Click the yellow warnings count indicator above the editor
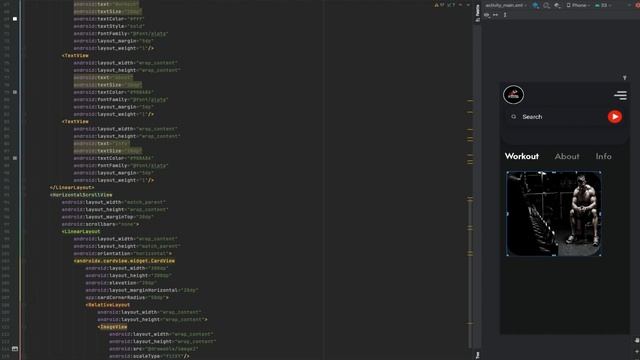Viewport: 640px width, 360px height. point(440,5)
